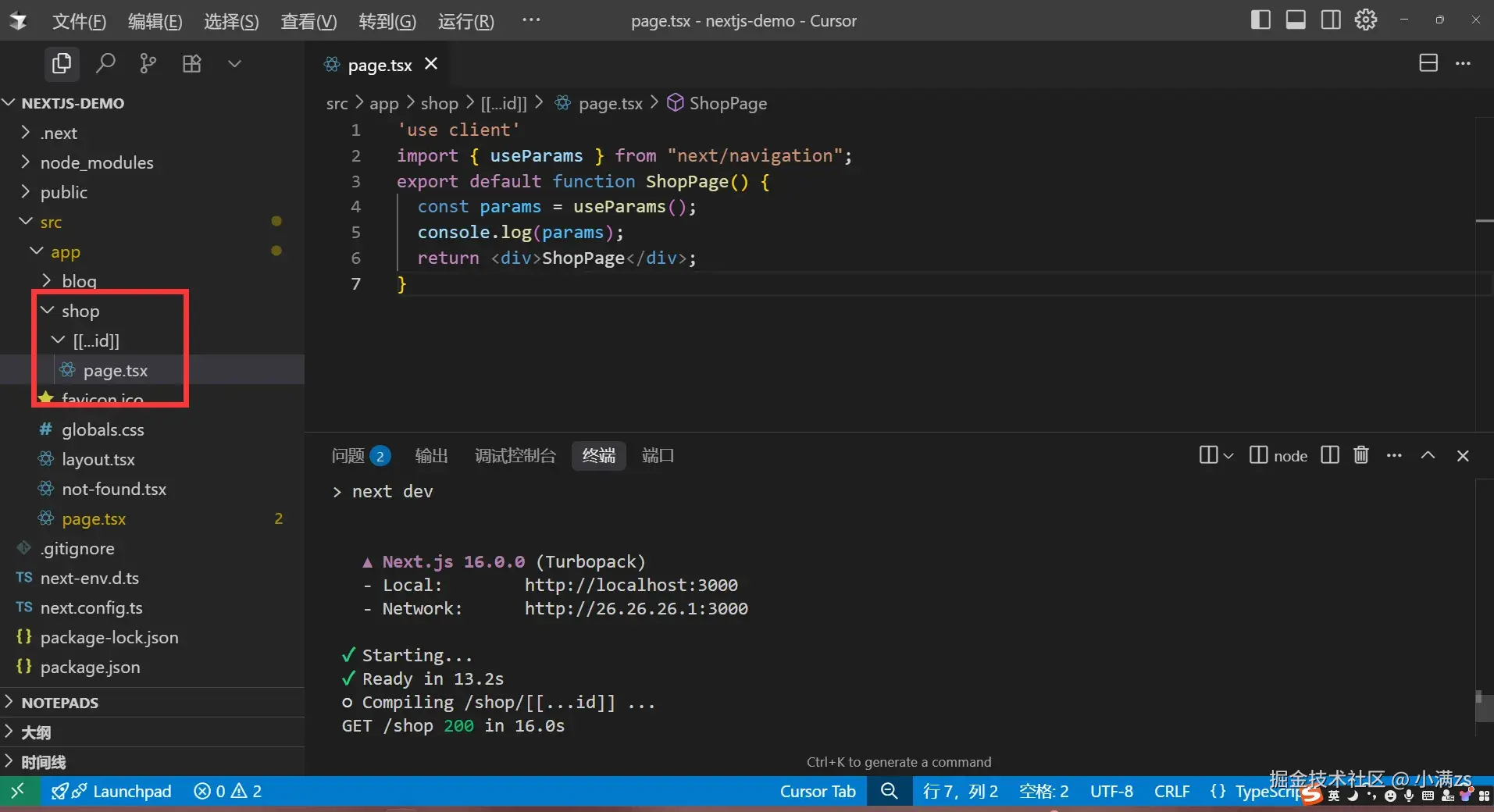The height and width of the screenshot is (812, 1494).
Task: Expand the NOTEPADS section
Action: [59, 703]
